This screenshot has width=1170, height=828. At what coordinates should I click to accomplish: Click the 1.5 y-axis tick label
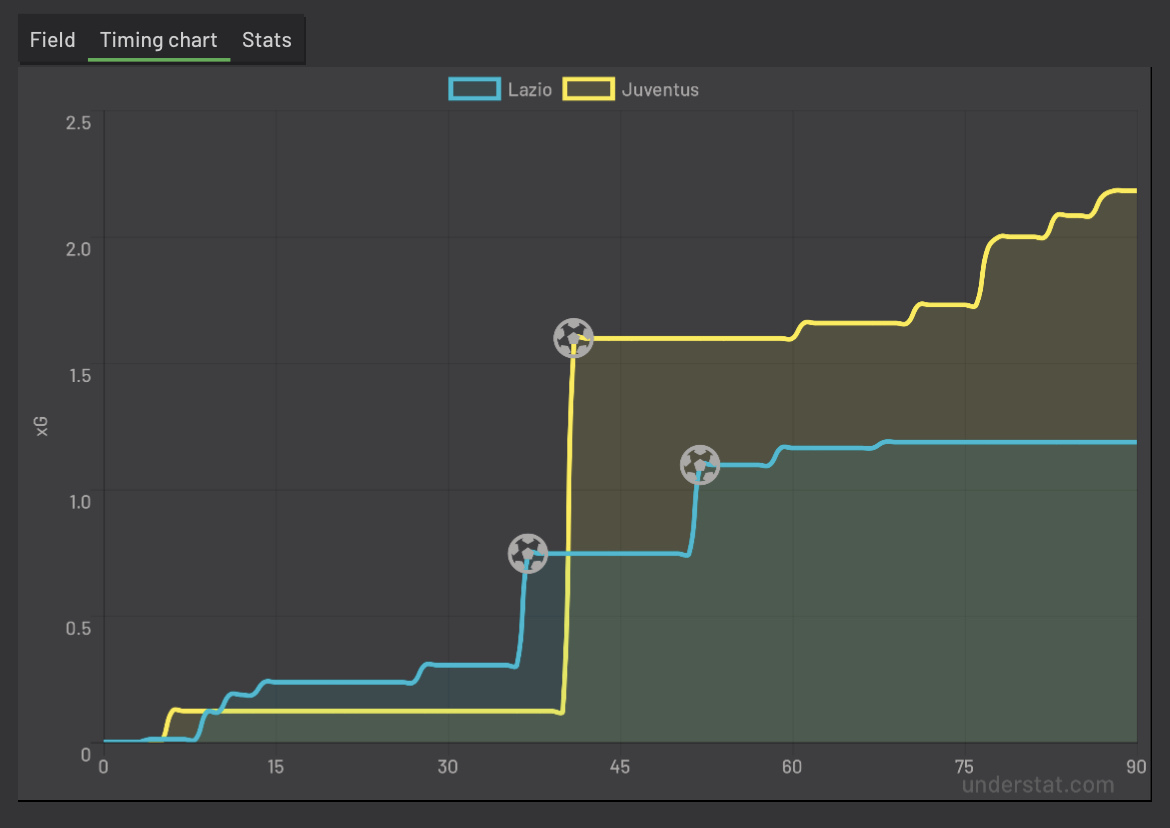(x=80, y=375)
